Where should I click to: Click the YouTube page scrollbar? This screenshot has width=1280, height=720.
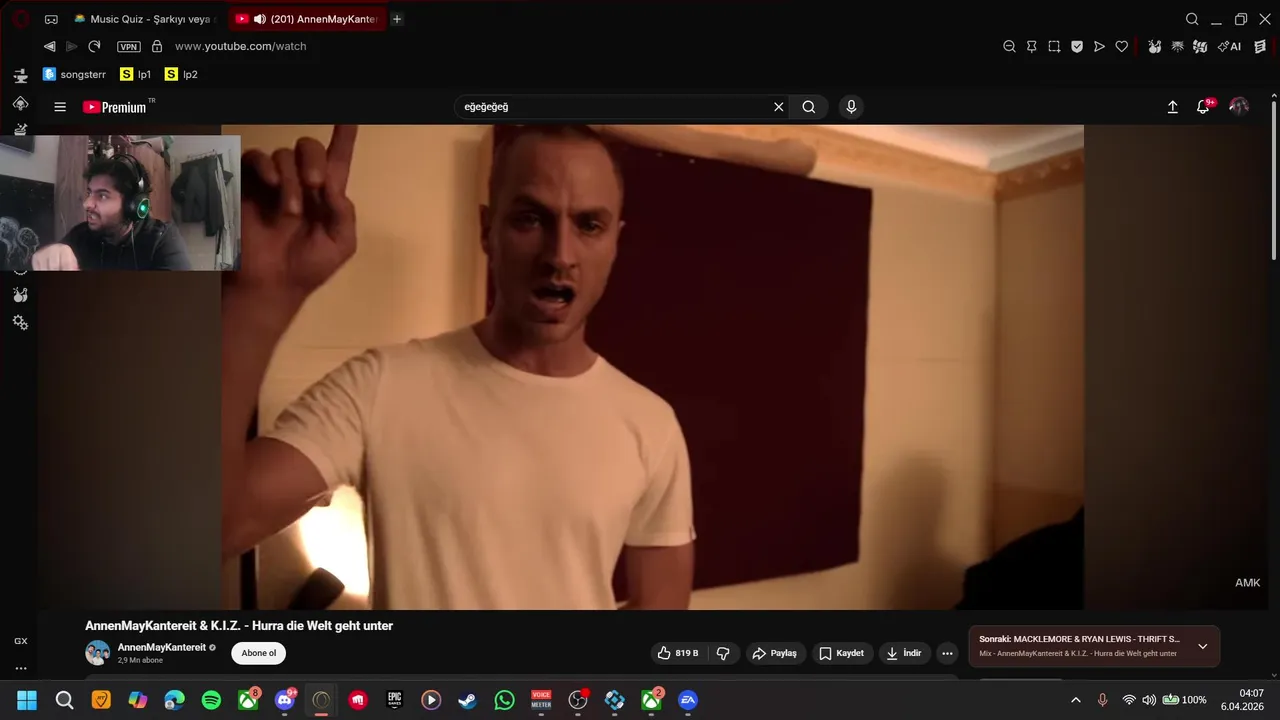(x=1273, y=180)
